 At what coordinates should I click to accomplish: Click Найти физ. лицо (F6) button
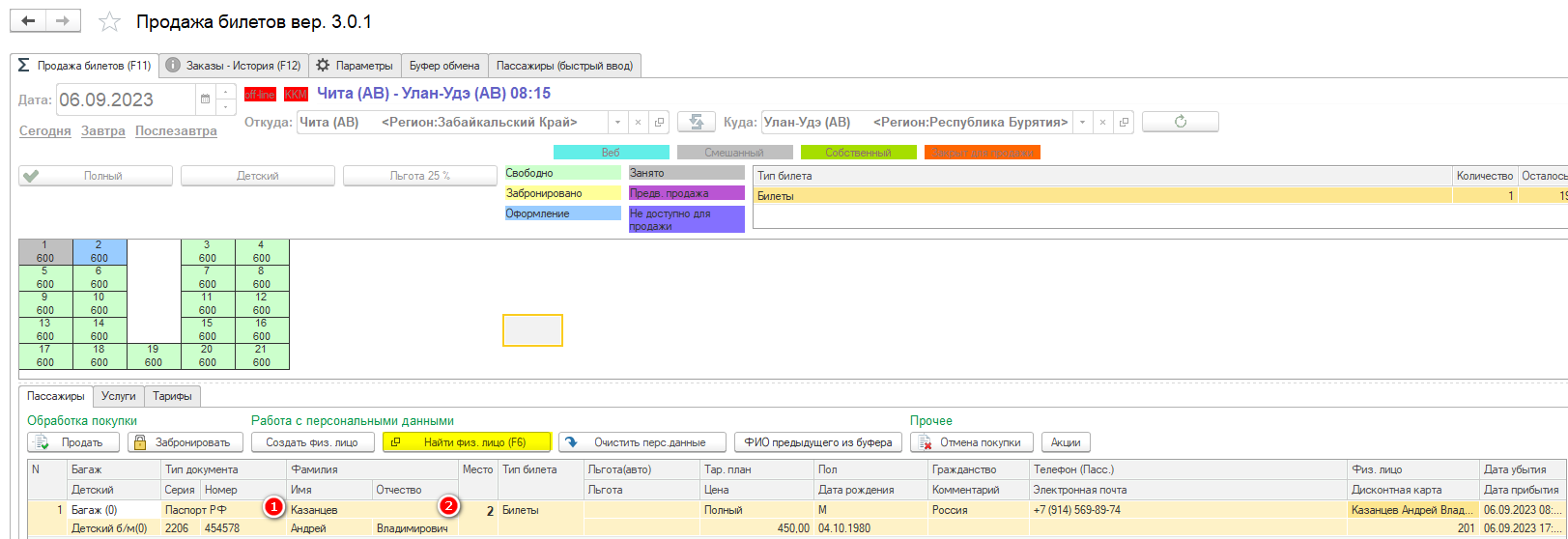467,442
